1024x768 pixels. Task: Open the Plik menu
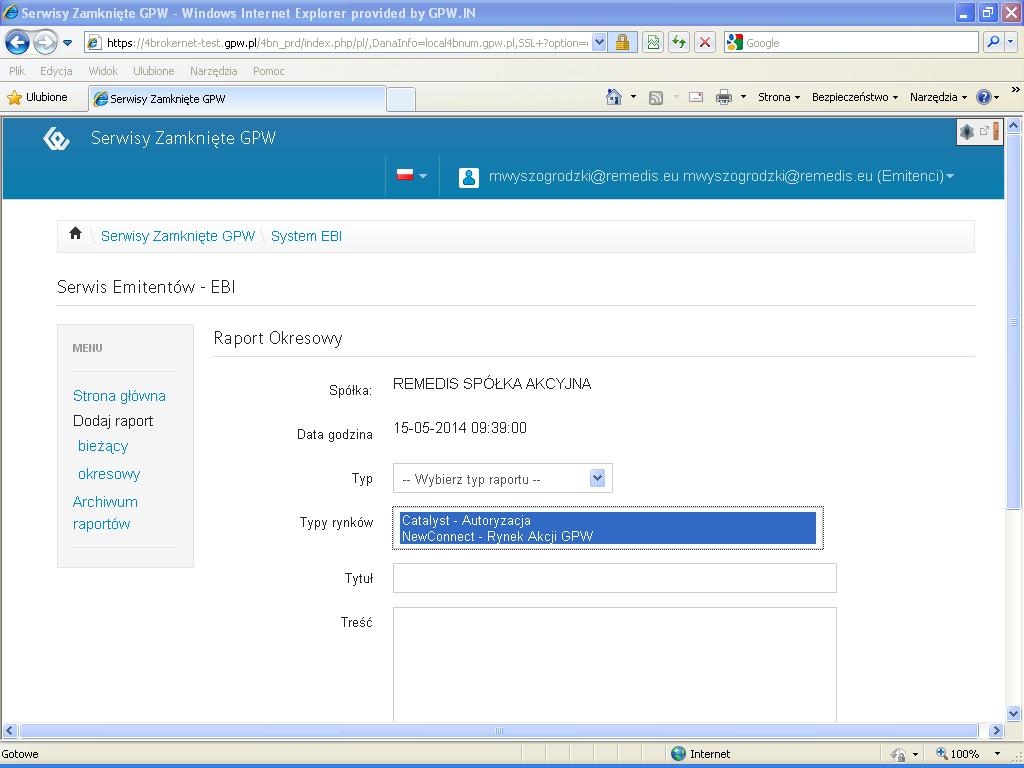17,71
